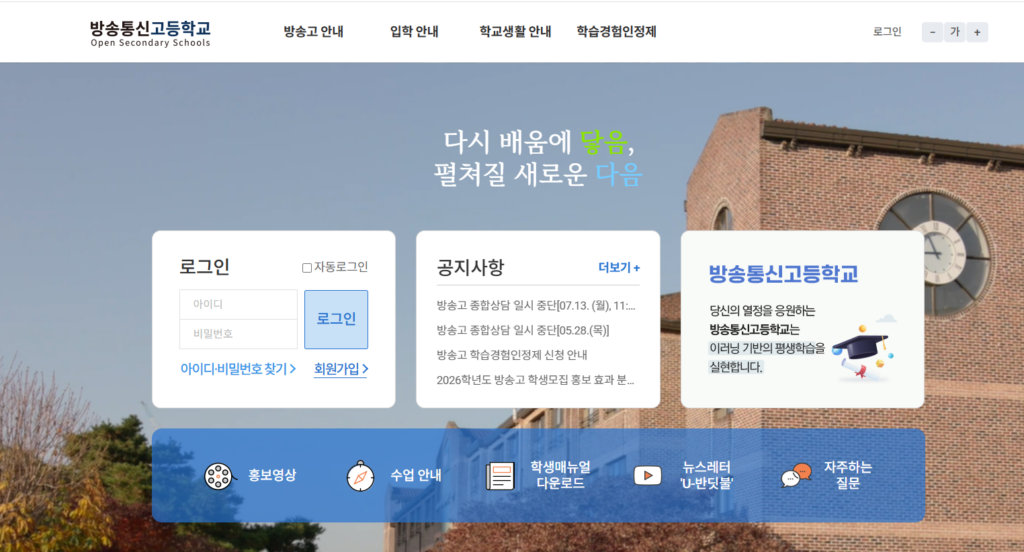Reset font size with 가 button
1024x552 pixels.
955,32
